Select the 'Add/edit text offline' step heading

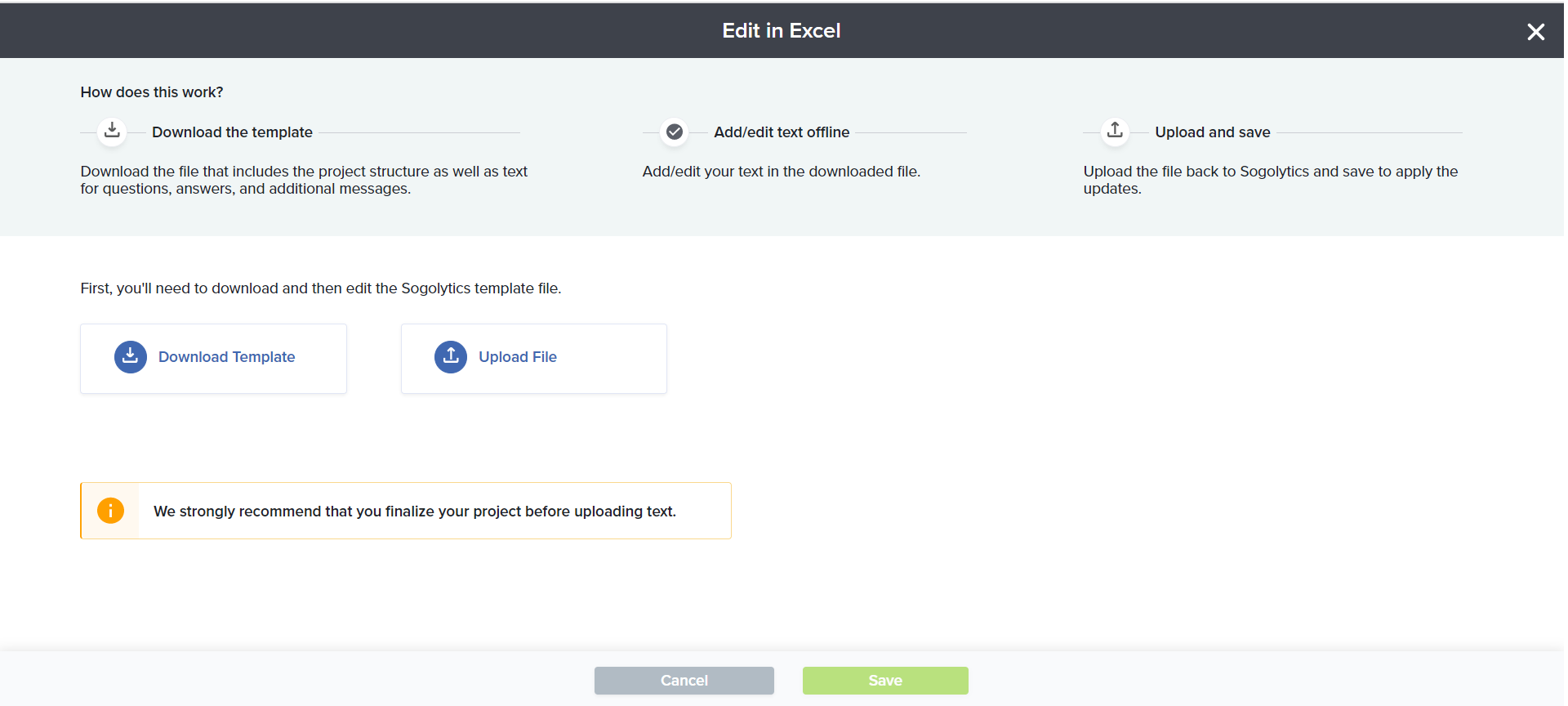click(x=782, y=132)
